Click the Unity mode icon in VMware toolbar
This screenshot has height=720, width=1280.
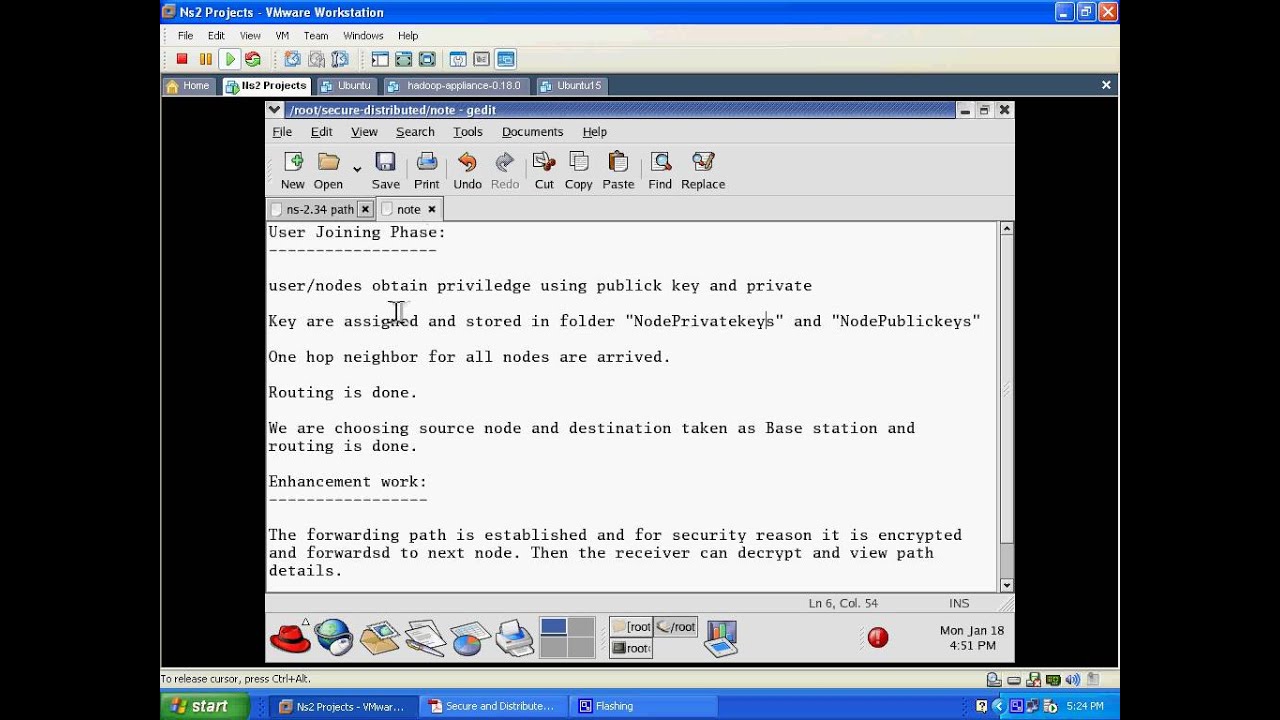(506, 59)
